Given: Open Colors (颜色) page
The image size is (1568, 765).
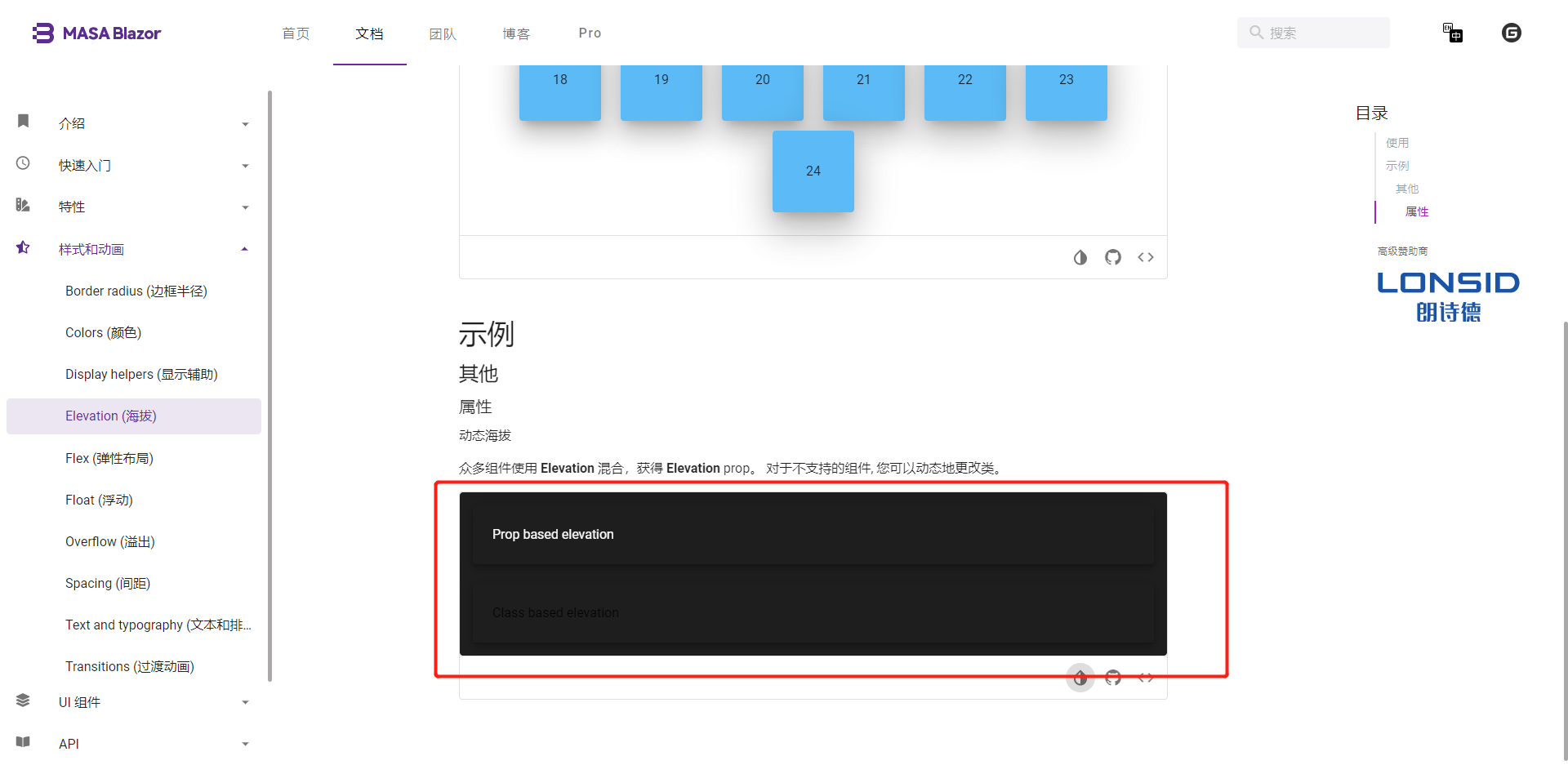Looking at the screenshot, I should 134,333.
